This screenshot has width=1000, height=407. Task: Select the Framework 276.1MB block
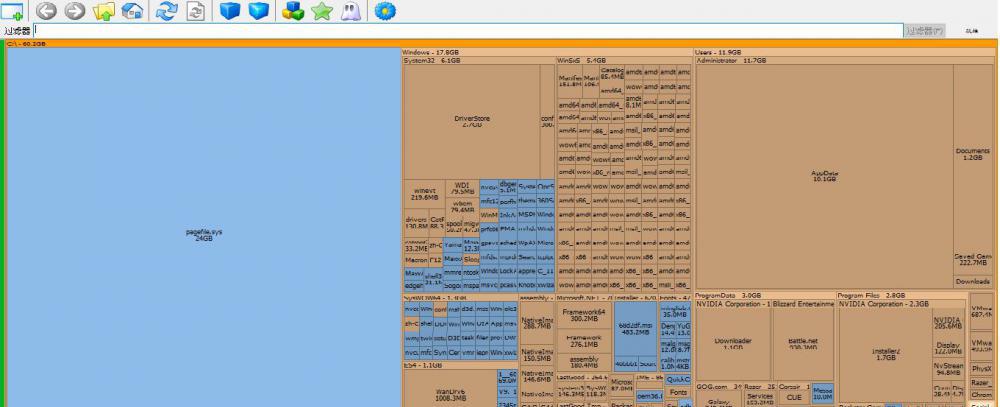click(584, 341)
